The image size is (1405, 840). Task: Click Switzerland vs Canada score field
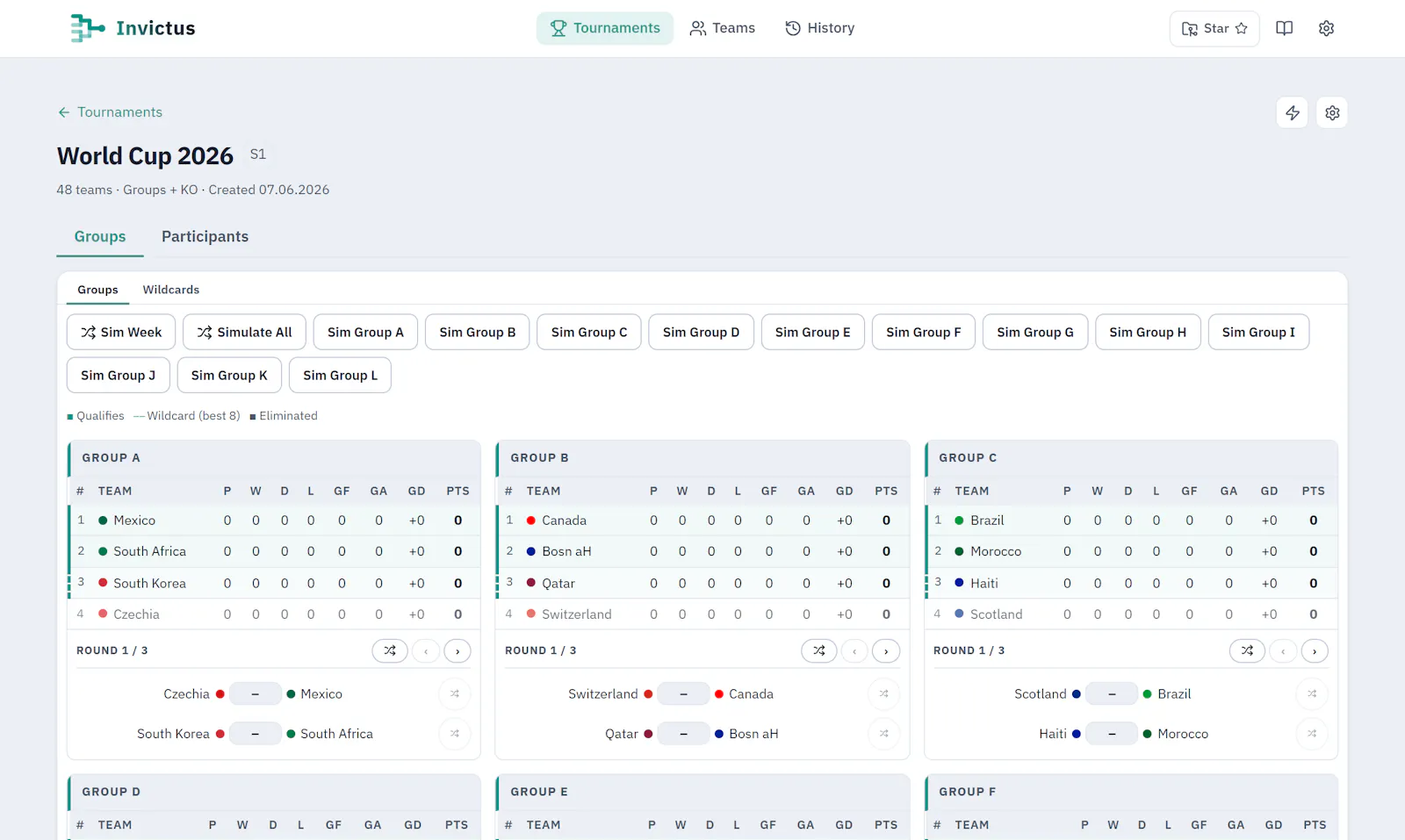click(x=684, y=693)
